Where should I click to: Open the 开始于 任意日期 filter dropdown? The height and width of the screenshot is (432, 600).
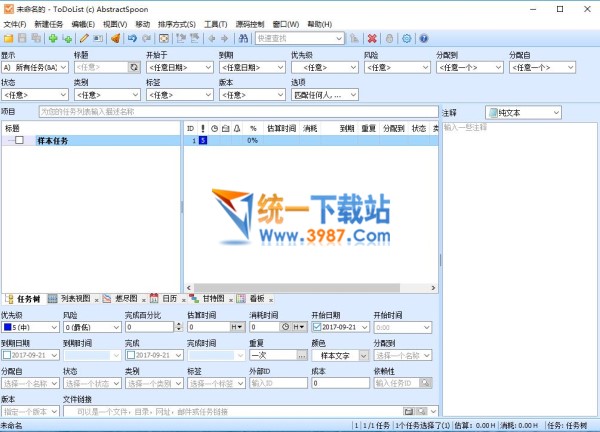pyautogui.click(x=179, y=67)
